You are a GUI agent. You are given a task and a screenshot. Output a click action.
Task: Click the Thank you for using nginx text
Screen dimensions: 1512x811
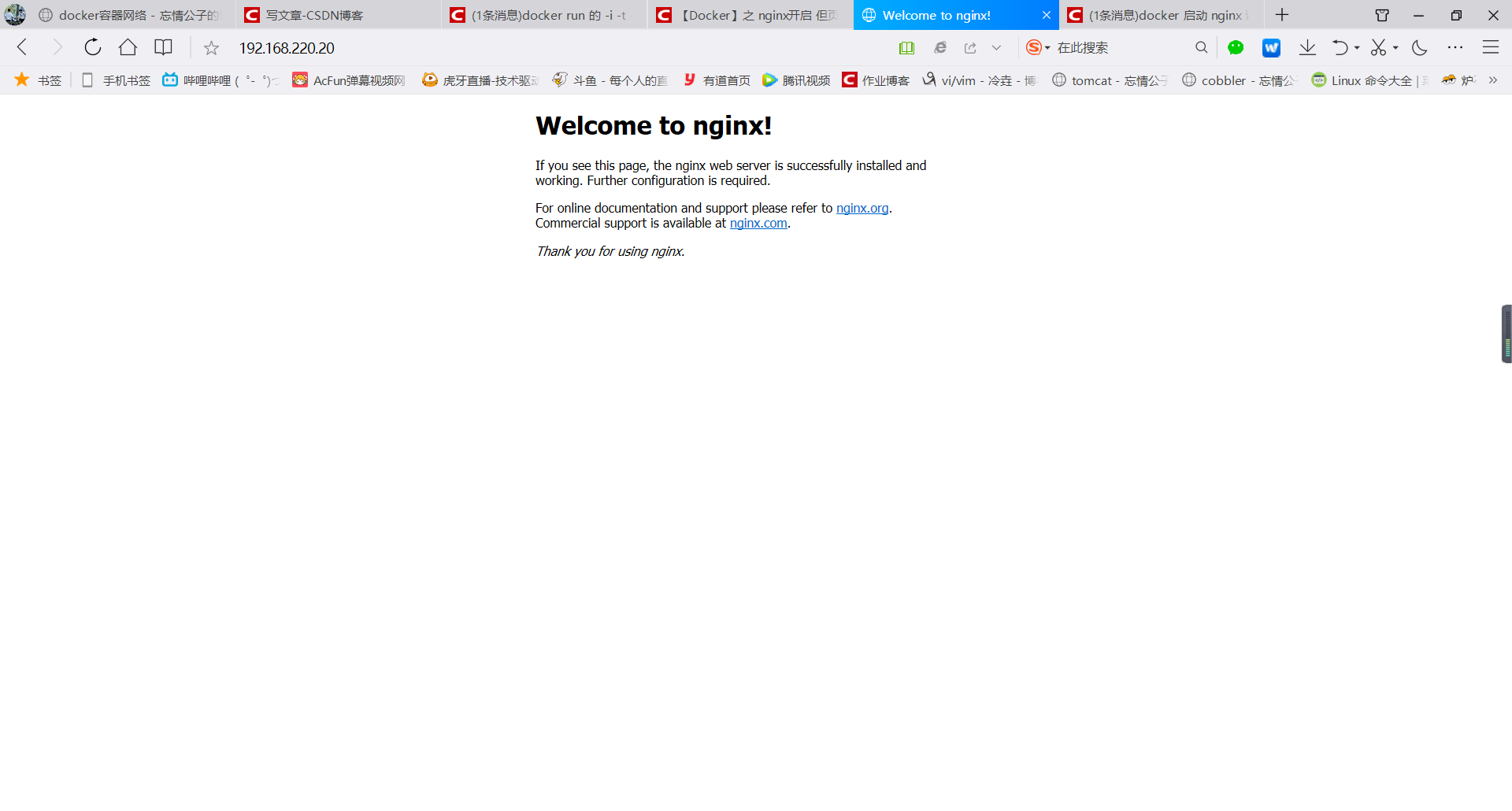610,251
